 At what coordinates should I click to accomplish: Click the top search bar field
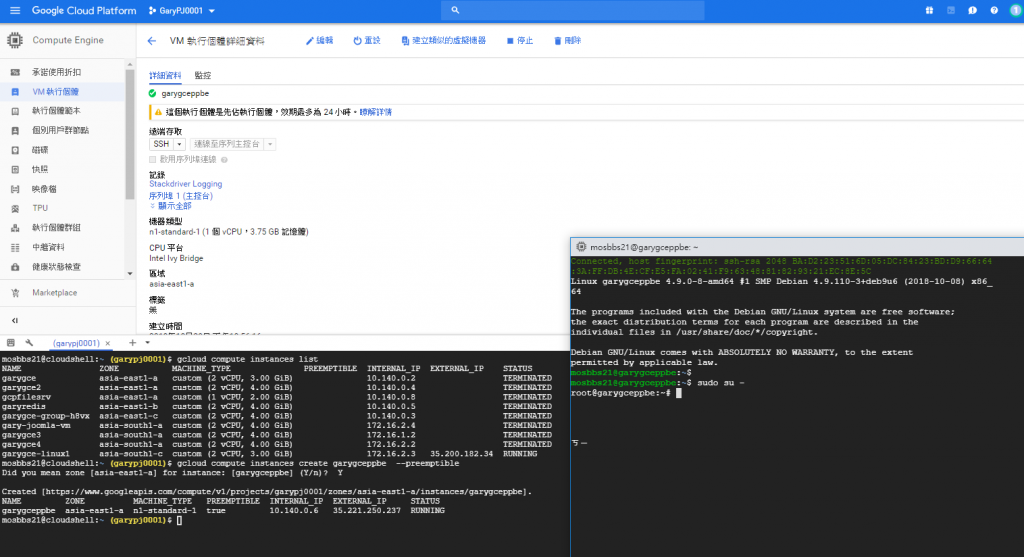click(x=573, y=10)
